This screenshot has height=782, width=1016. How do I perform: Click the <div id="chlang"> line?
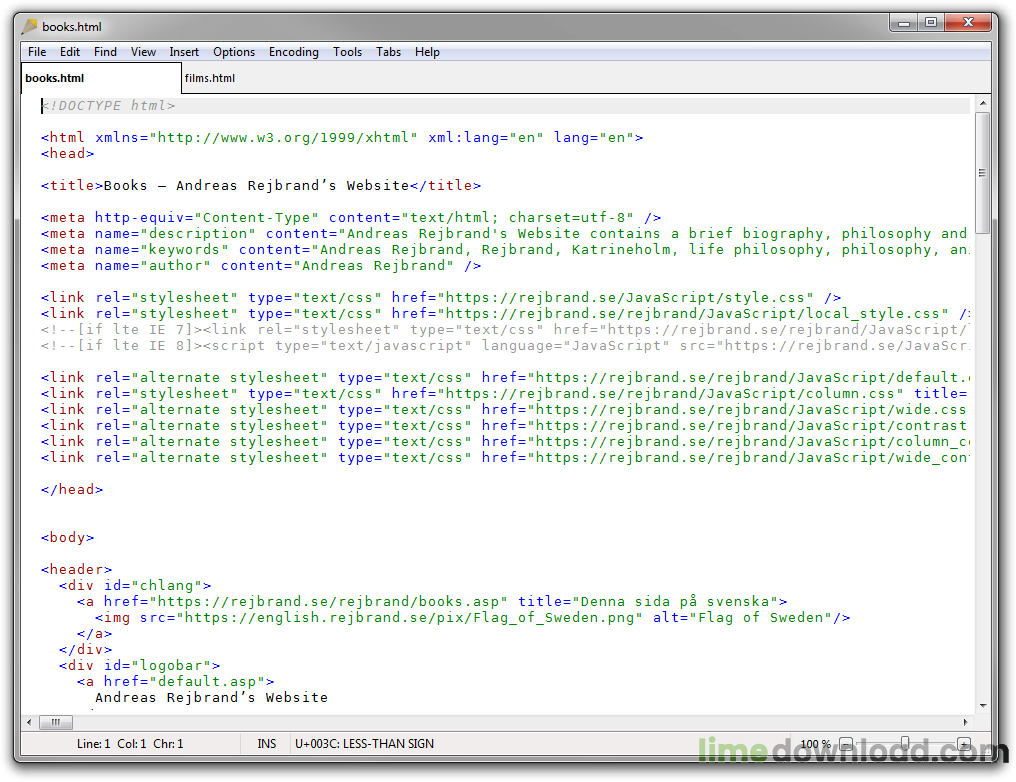pos(135,585)
